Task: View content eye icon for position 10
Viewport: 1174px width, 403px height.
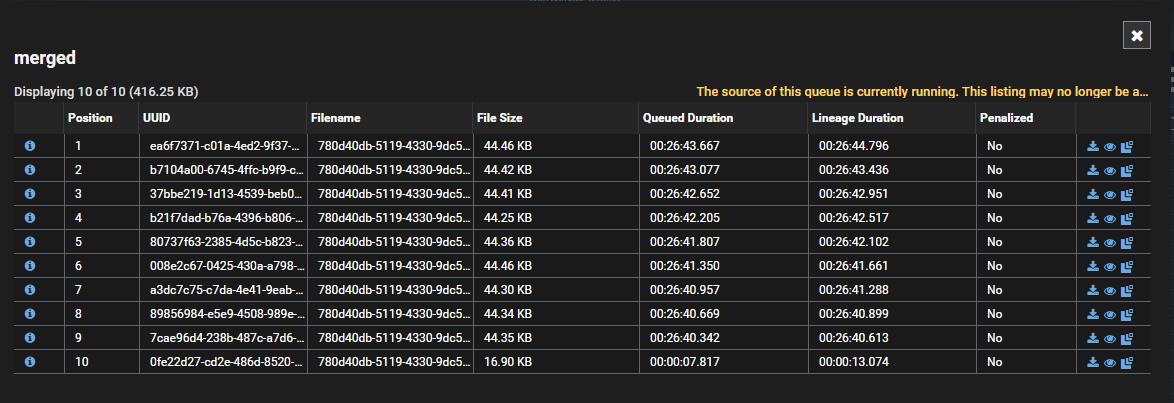Action: (1110, 363)
